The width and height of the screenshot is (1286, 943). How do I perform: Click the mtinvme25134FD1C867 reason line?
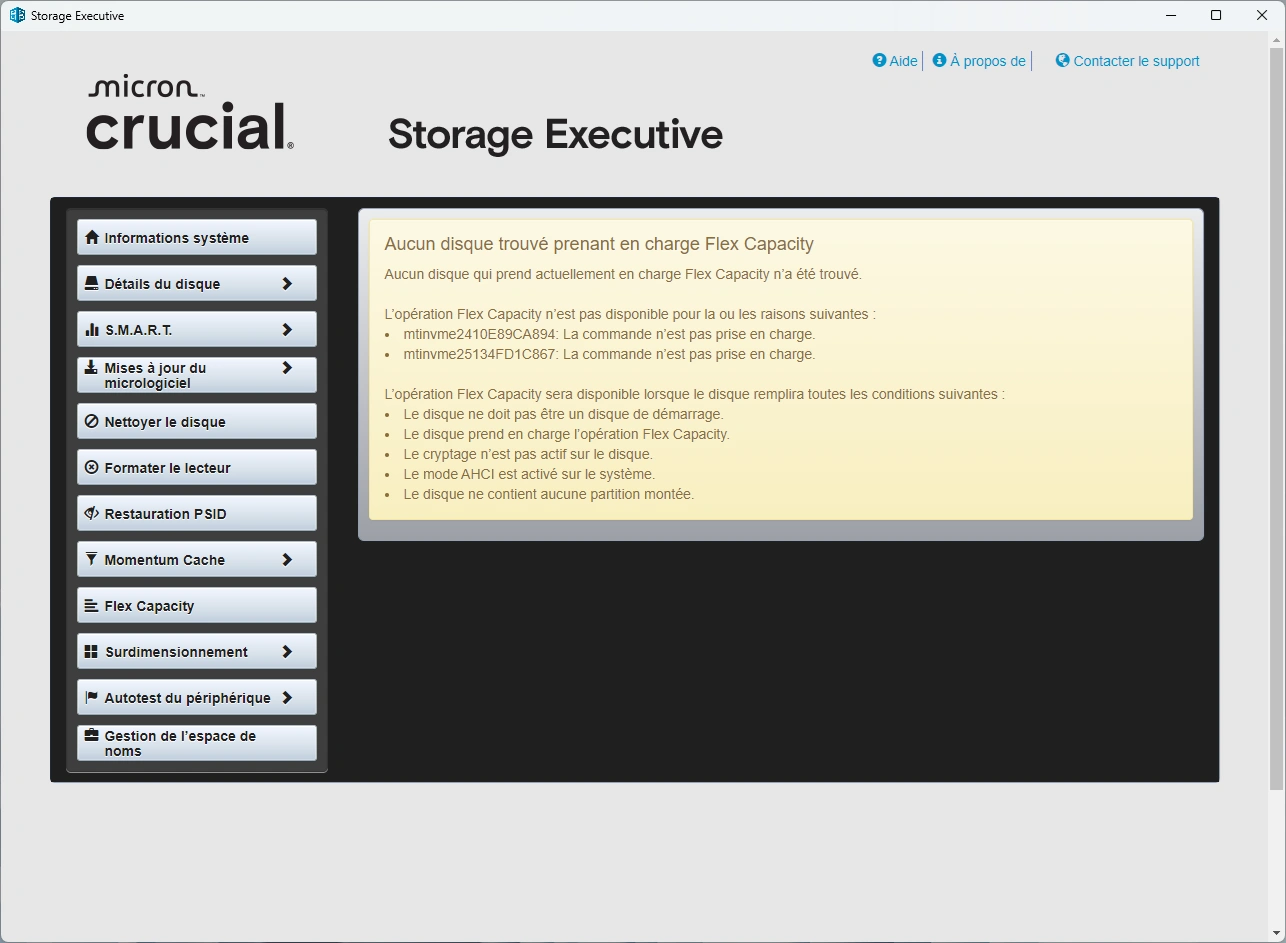pos(609,354)
